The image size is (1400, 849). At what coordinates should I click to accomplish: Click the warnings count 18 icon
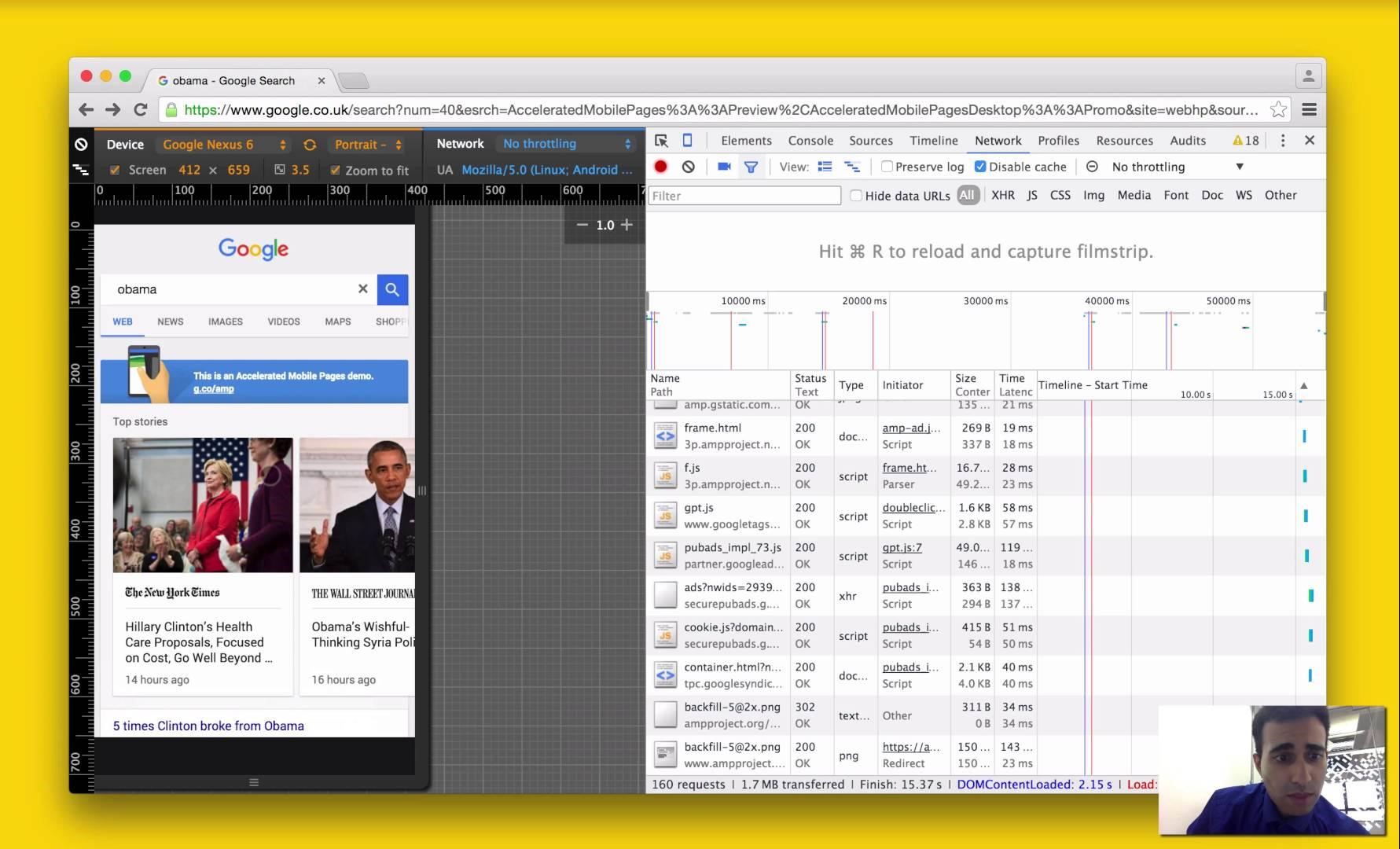click(x=1246, y=141)
